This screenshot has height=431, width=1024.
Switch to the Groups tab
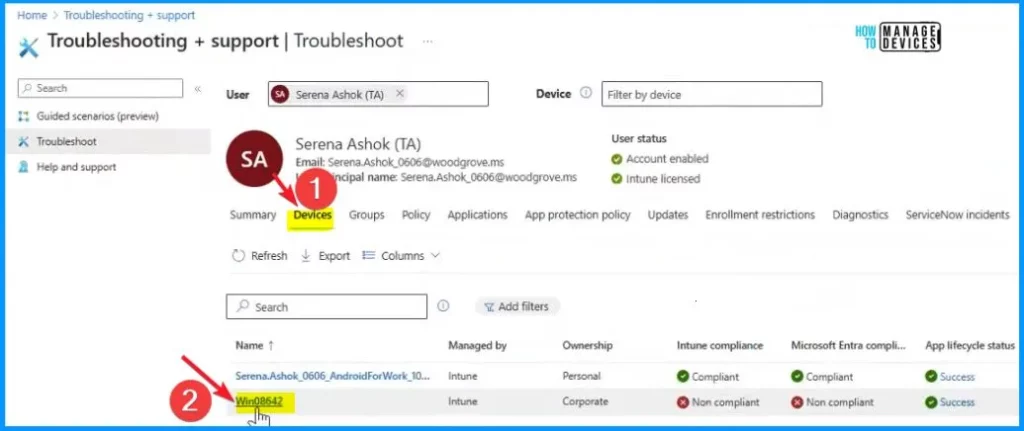(x=366, y=215)
